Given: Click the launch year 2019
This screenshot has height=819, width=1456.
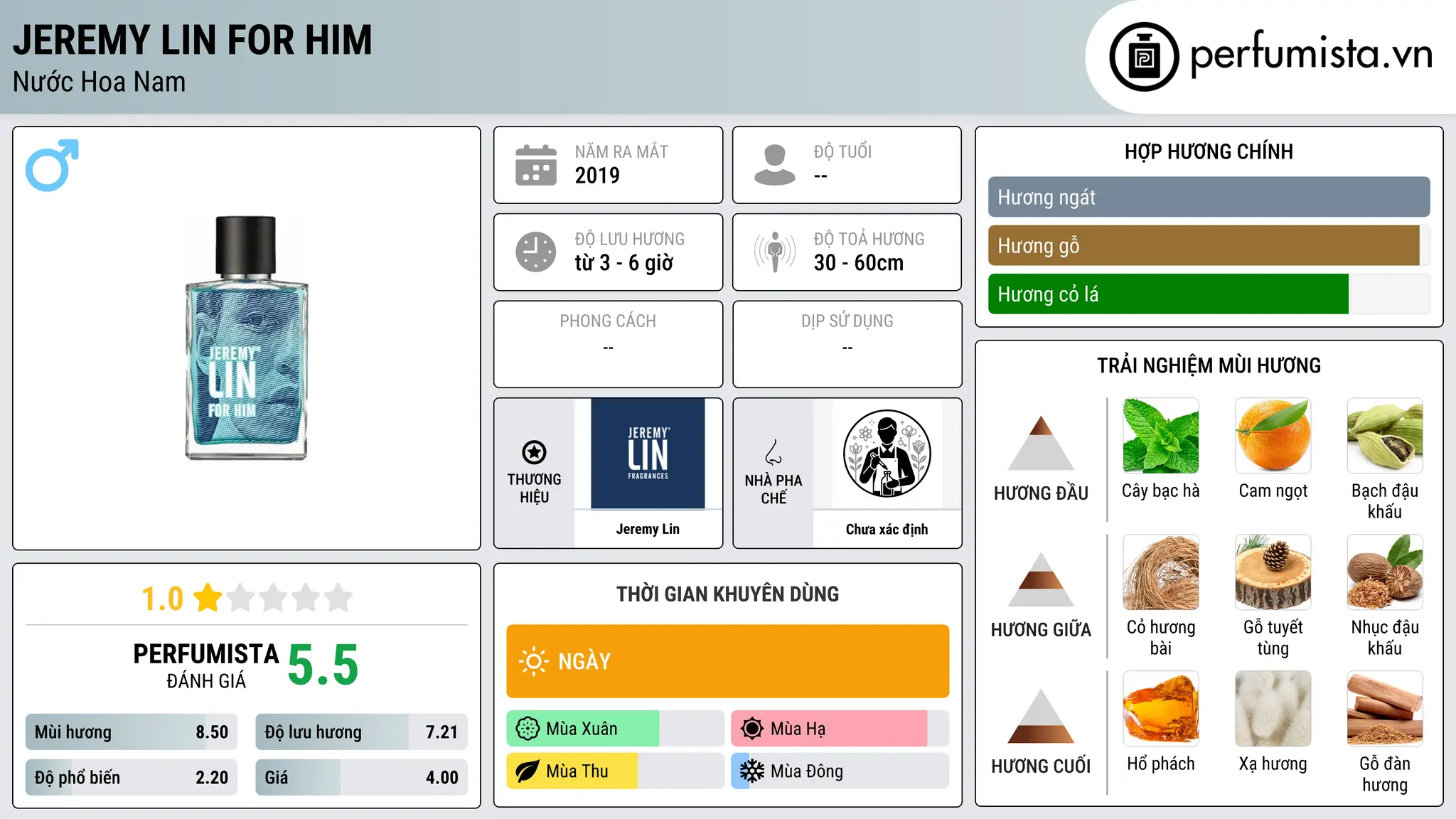Looking at the screenshot, I should [597, 175].
